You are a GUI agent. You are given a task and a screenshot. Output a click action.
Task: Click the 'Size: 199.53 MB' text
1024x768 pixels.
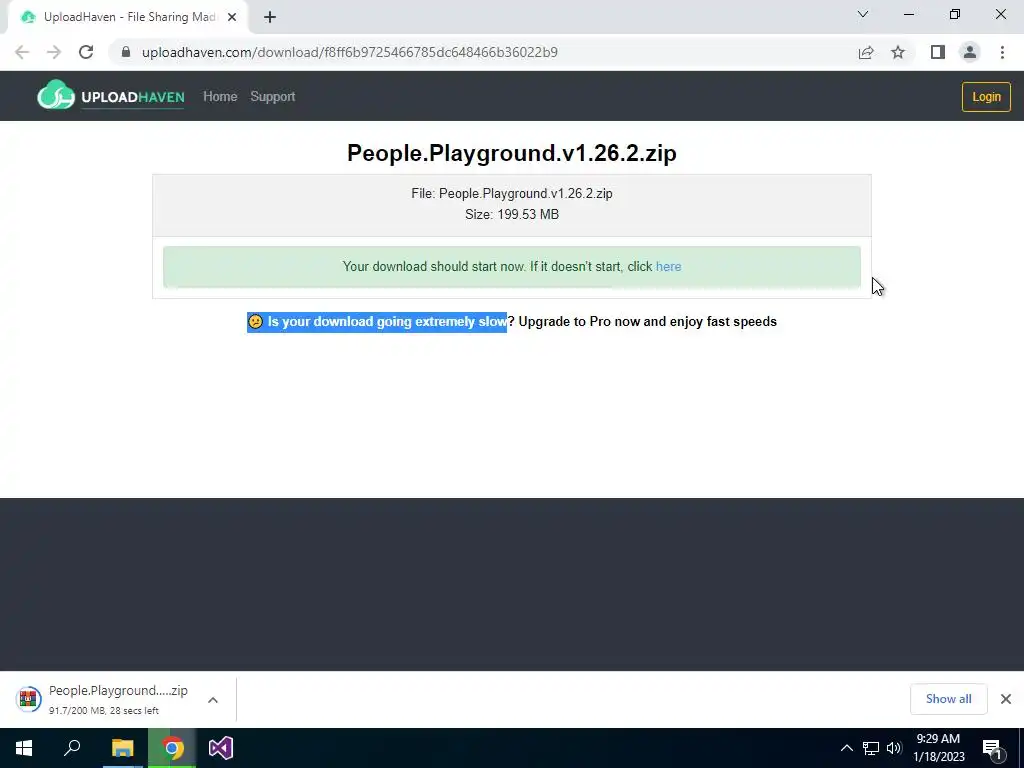(x=512, y=214)
